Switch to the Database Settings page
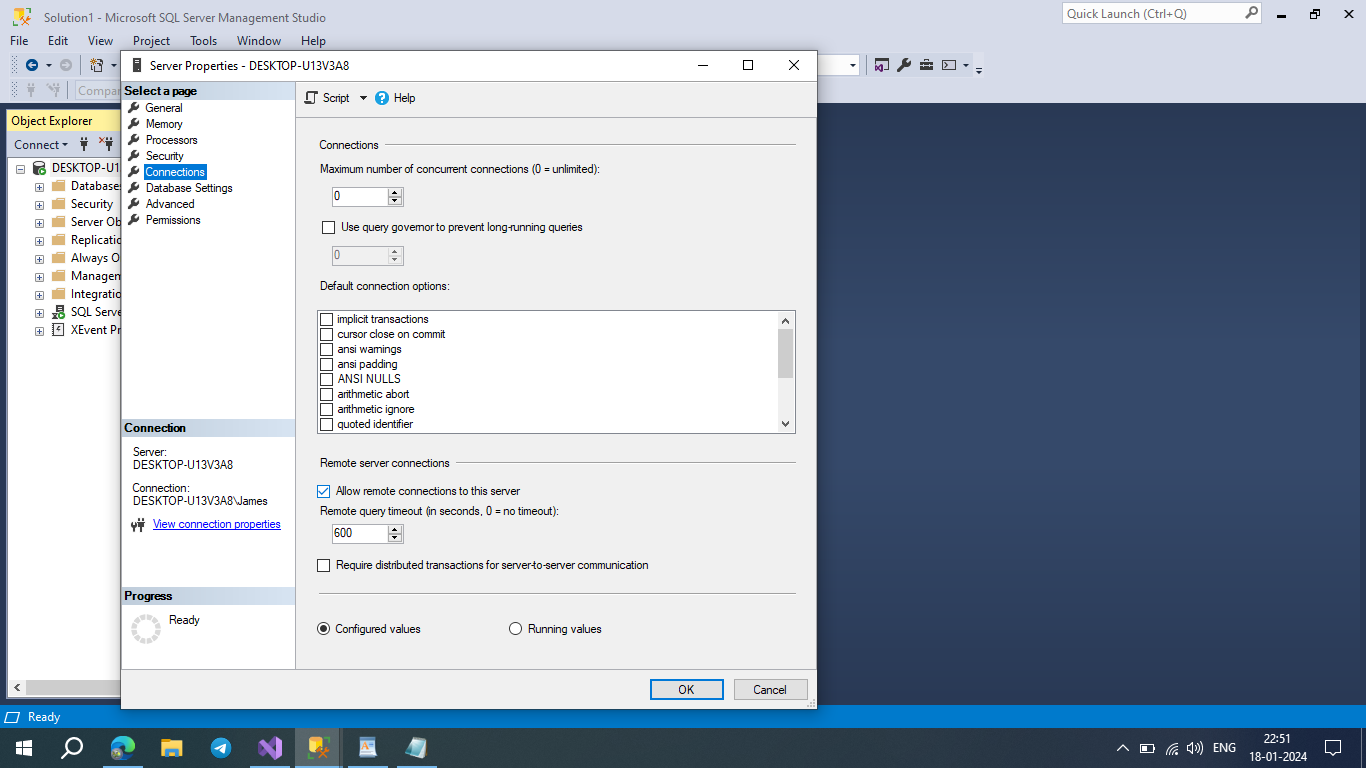The width and height of the screenshot is (1366, 768). point(189,188)
